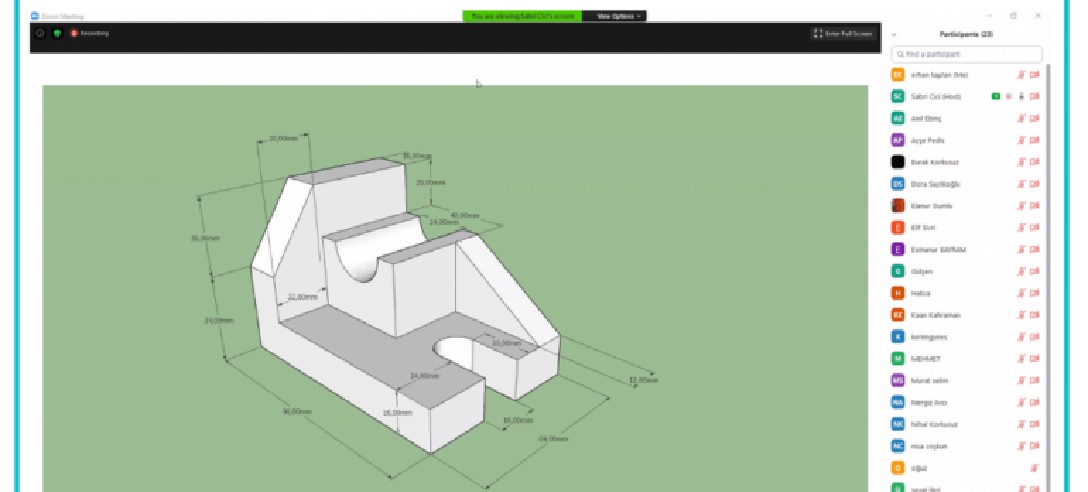Select Hatice in participants list
This screenshot has width=1088, height=492.
pos(967,294)
